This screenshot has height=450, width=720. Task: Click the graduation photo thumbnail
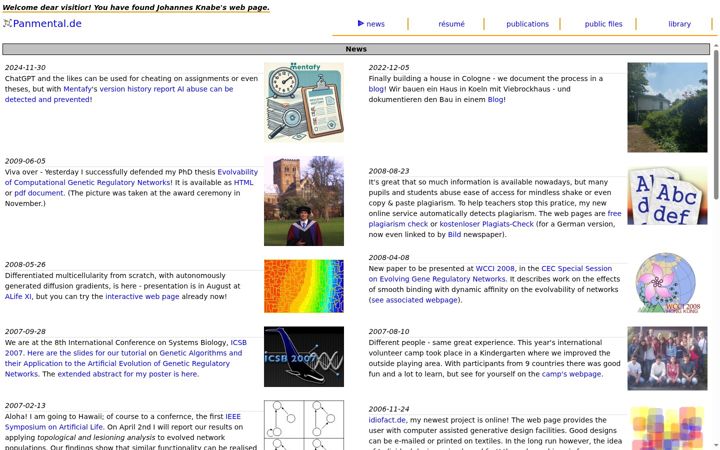(304, 201)
